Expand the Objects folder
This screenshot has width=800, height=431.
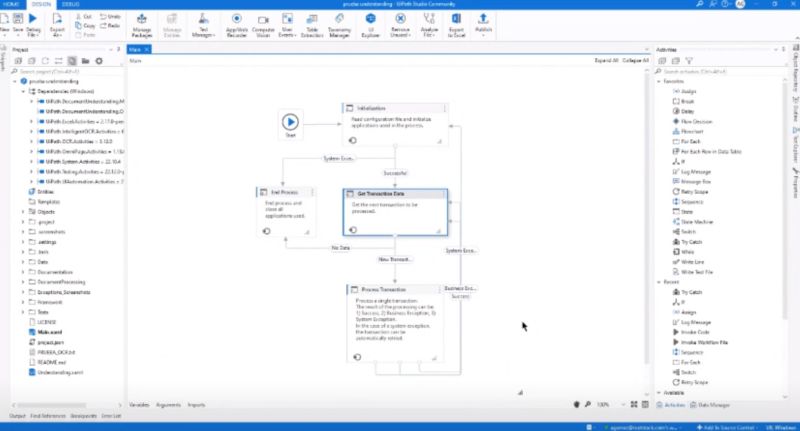click(x=23, y=212)
